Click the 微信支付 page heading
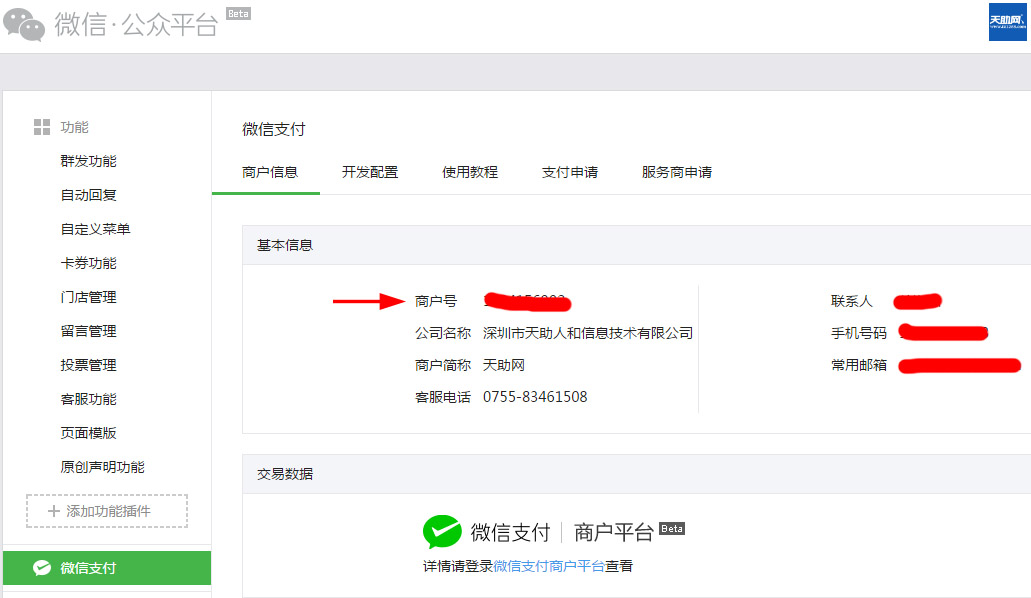The height and width of the screenshot is (598, 1031). [274, 130]
